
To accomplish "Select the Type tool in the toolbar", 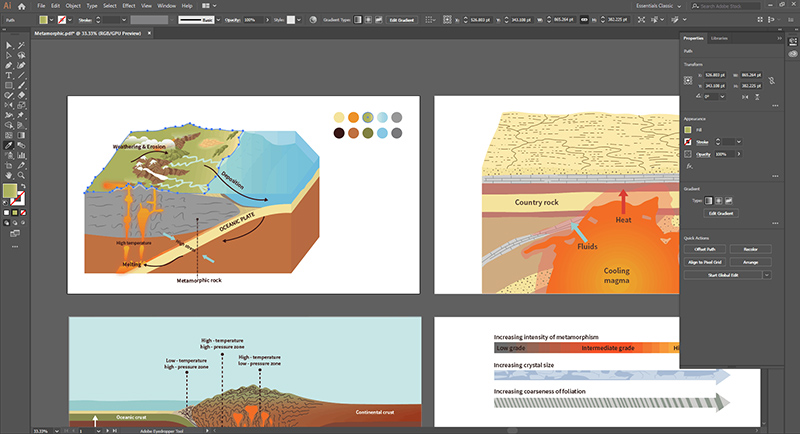I will pyautogui.click(x=9, y=75).
